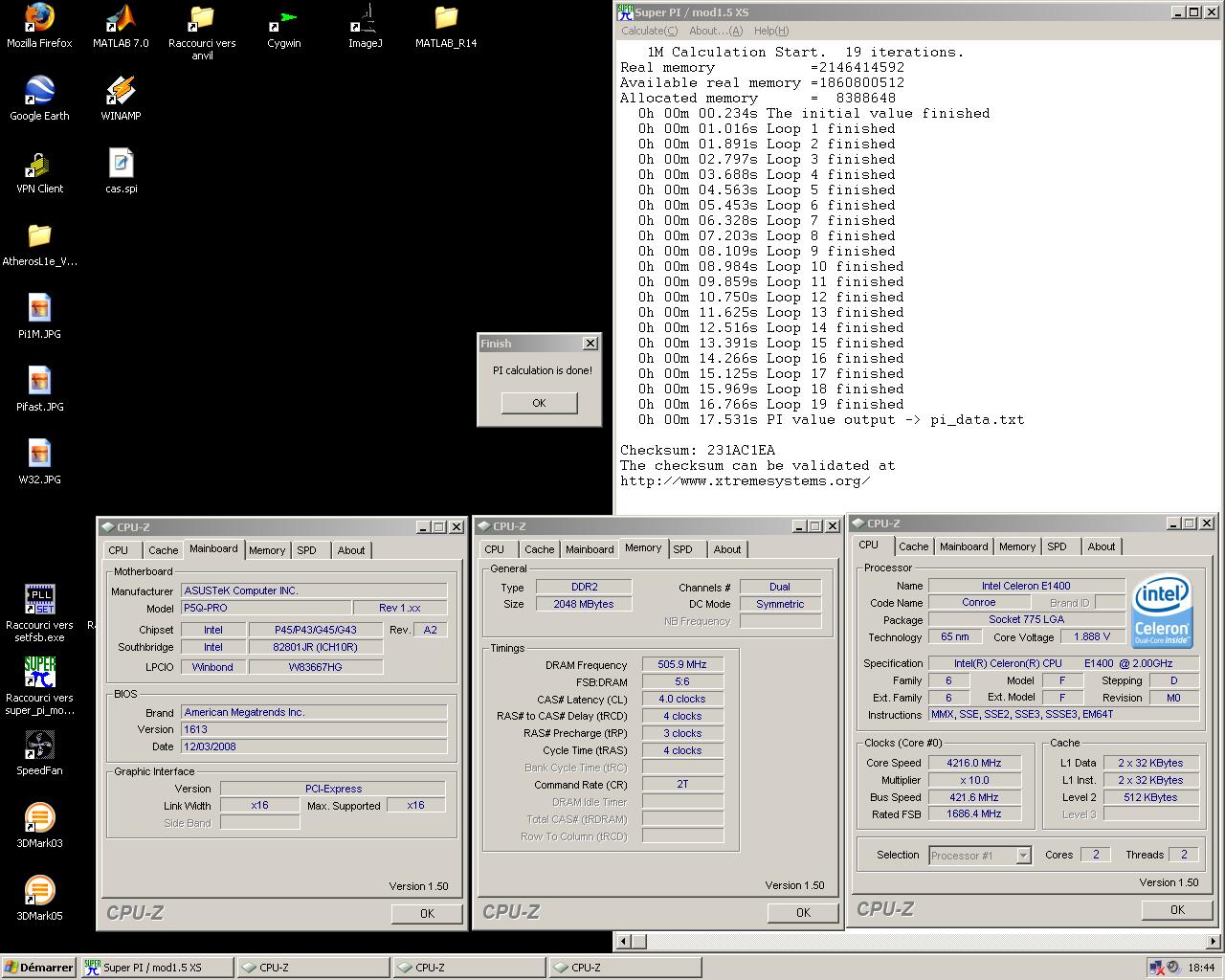This screenshot has width=1225, height=980.
Task: Launch the 3DMark05 desktop icon
Action: (x=39, y=899)
